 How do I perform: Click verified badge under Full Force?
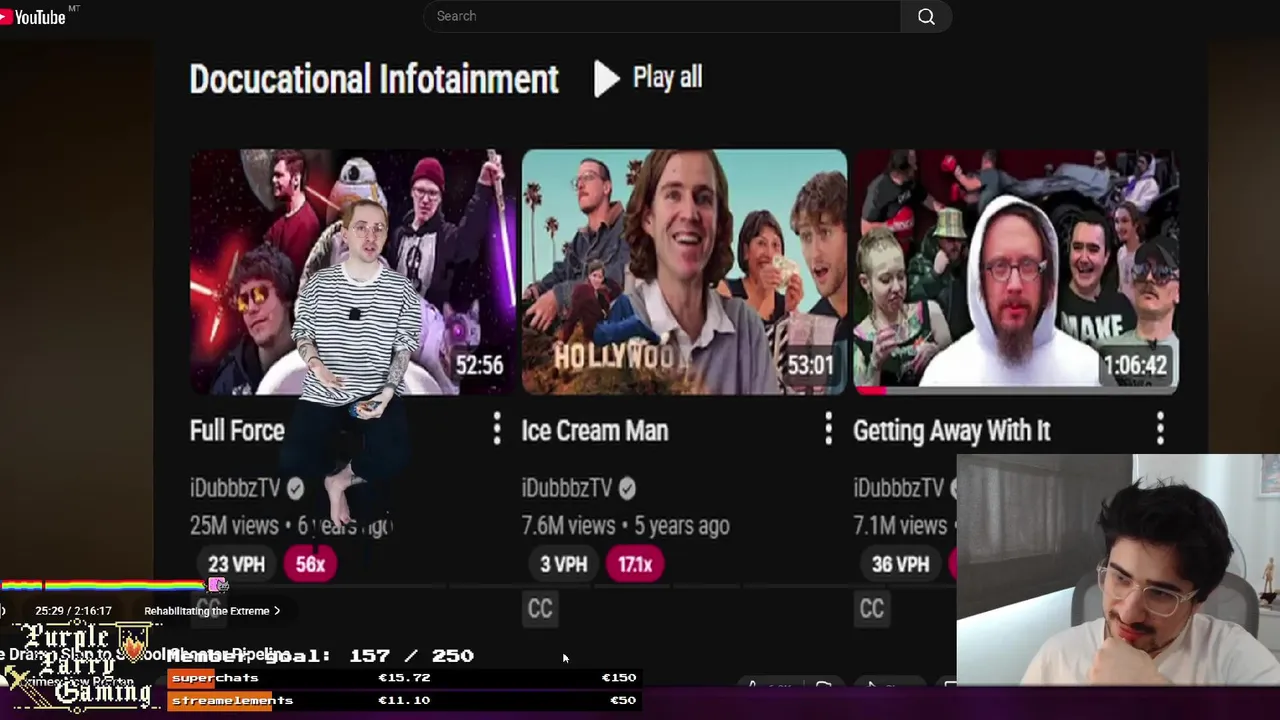[295, 488]
